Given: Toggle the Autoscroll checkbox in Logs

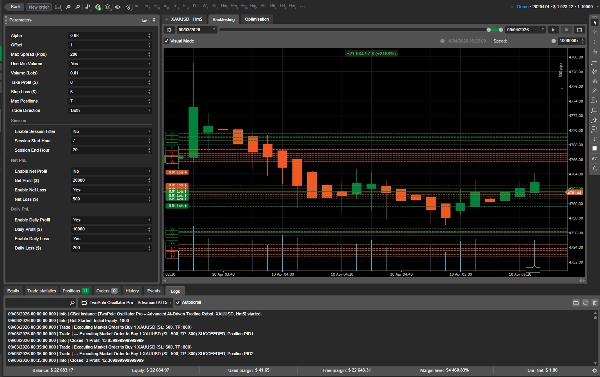Looking at the screenshot, I should [178, 303].
